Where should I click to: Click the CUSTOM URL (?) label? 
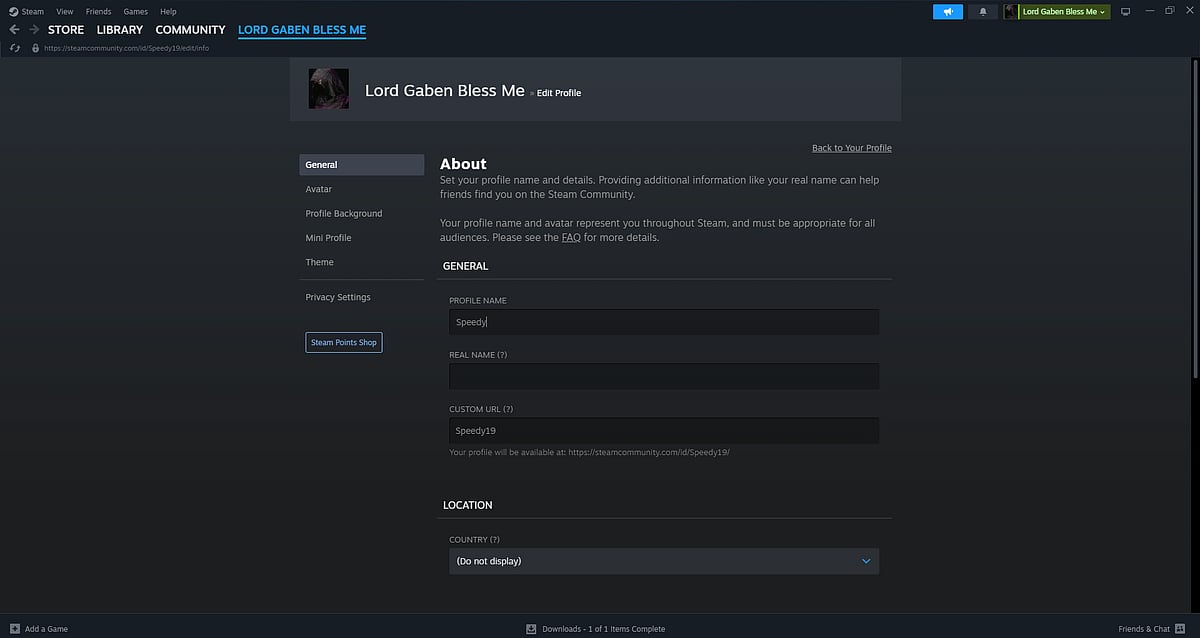[481, 409]
